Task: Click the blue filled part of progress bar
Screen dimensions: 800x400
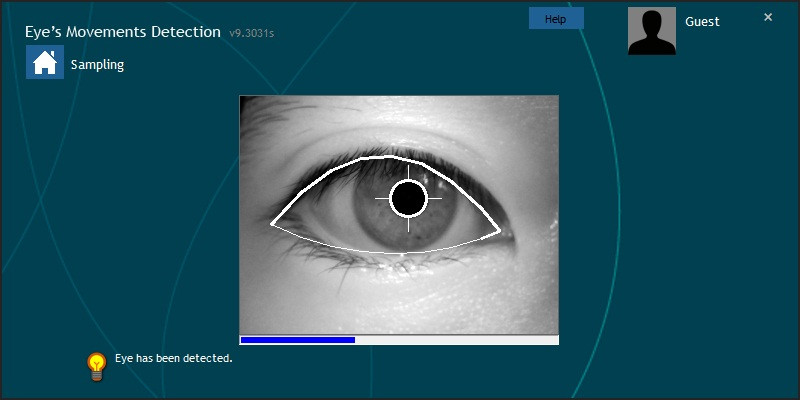Action: (297, 340)
